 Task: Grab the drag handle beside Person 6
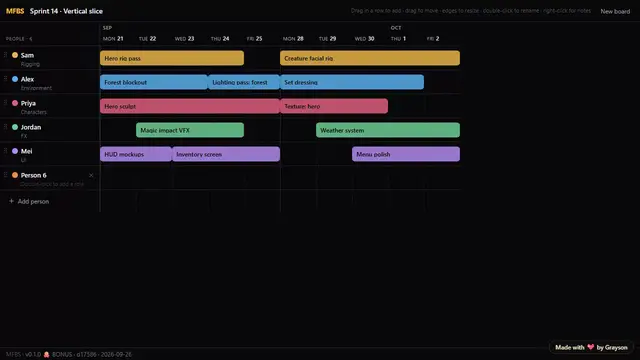tap(5, 175)
